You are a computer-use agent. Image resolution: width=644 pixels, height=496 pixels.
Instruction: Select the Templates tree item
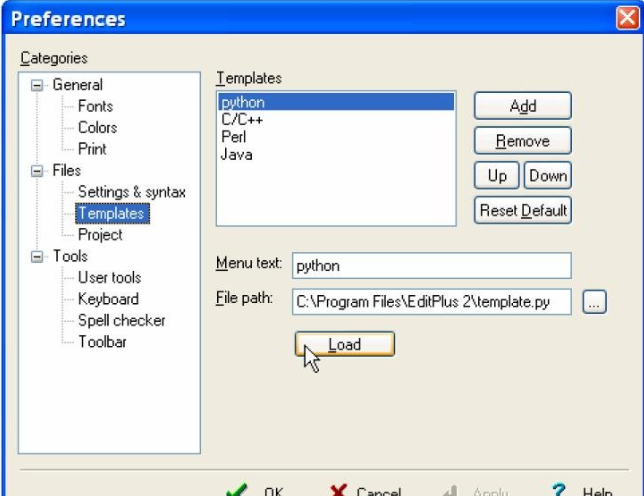click(x=112, y=214)
